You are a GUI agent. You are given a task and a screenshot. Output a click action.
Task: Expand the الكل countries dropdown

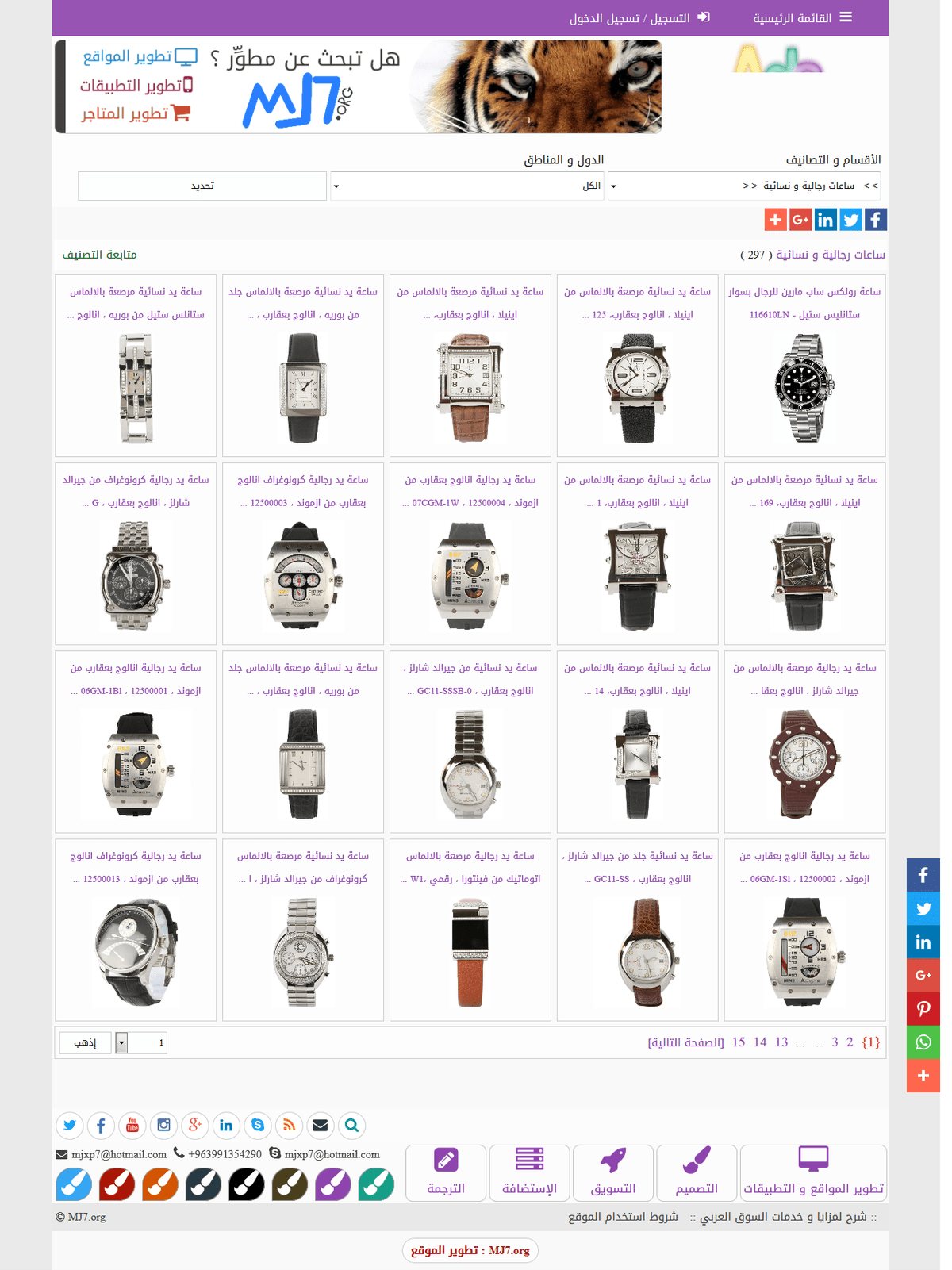pyautogui.click(x=467, y=186)
